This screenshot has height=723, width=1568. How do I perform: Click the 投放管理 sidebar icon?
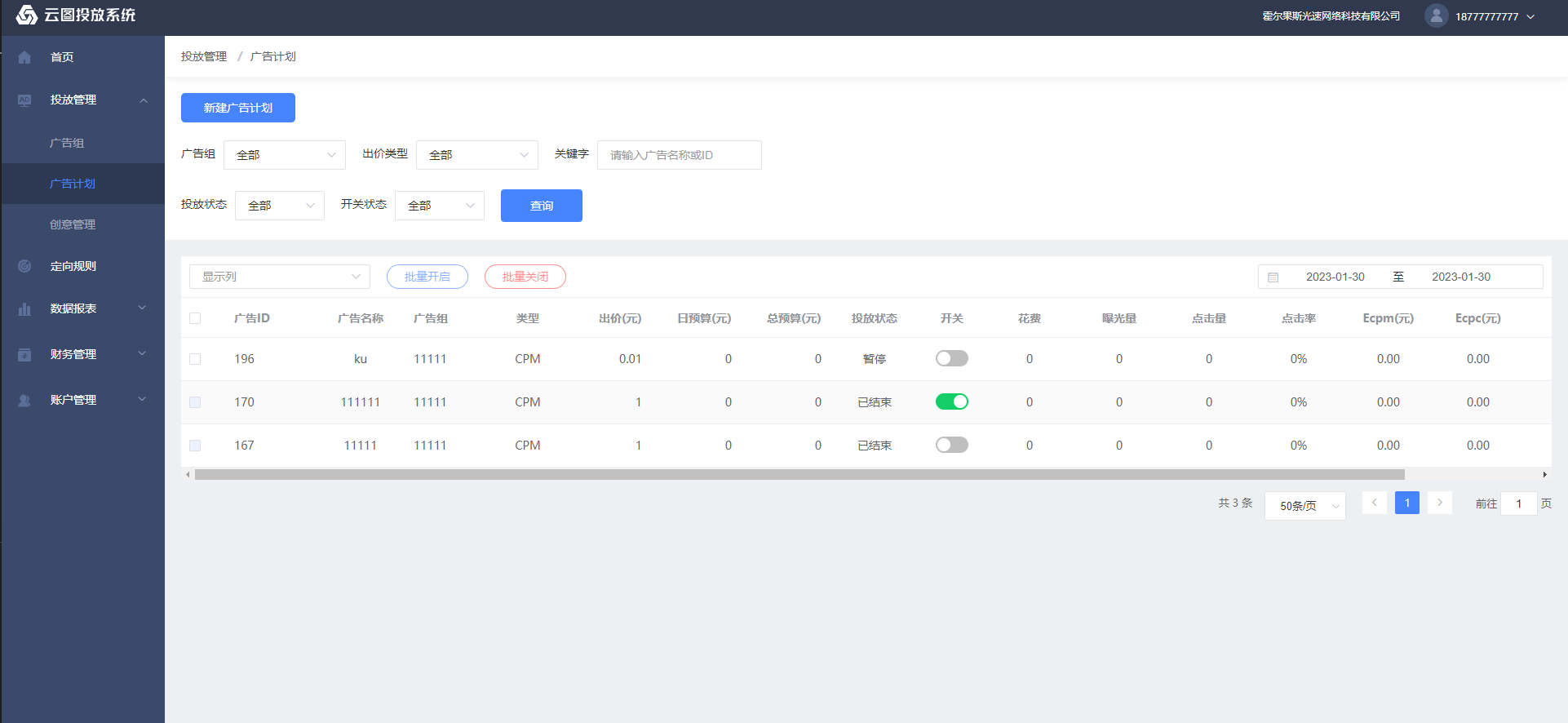tap(24, 100)
